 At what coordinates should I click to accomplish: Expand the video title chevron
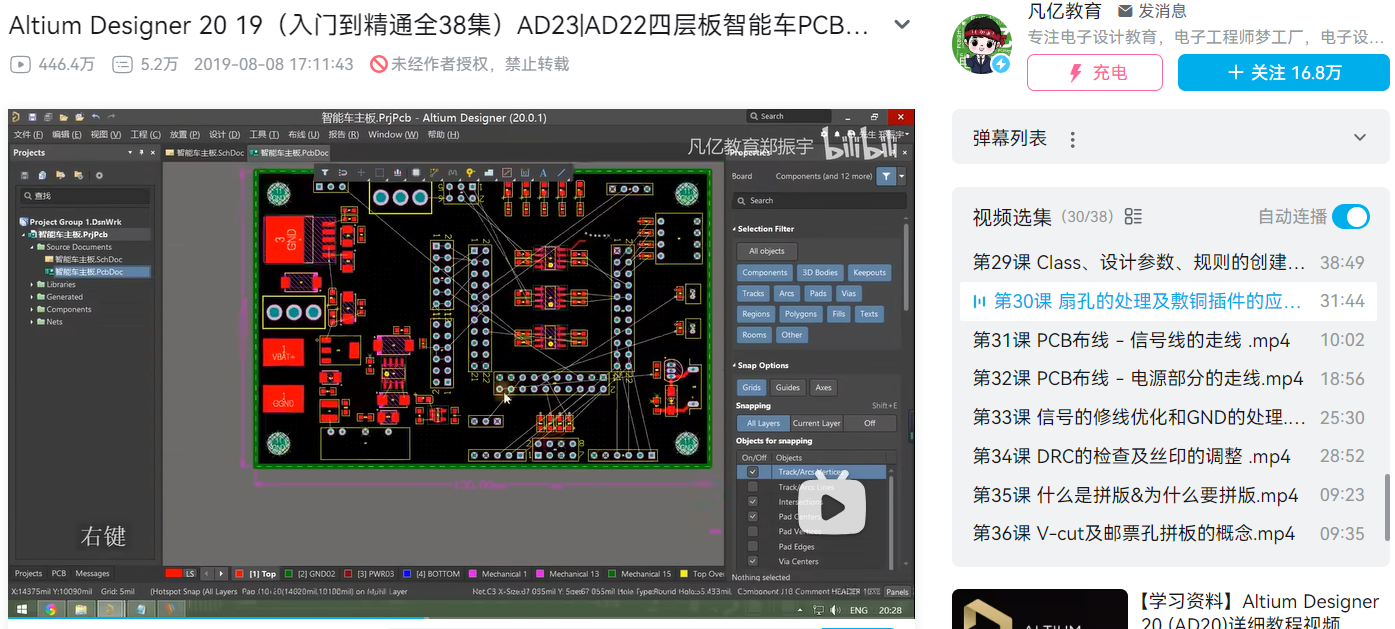coord(901,24)
